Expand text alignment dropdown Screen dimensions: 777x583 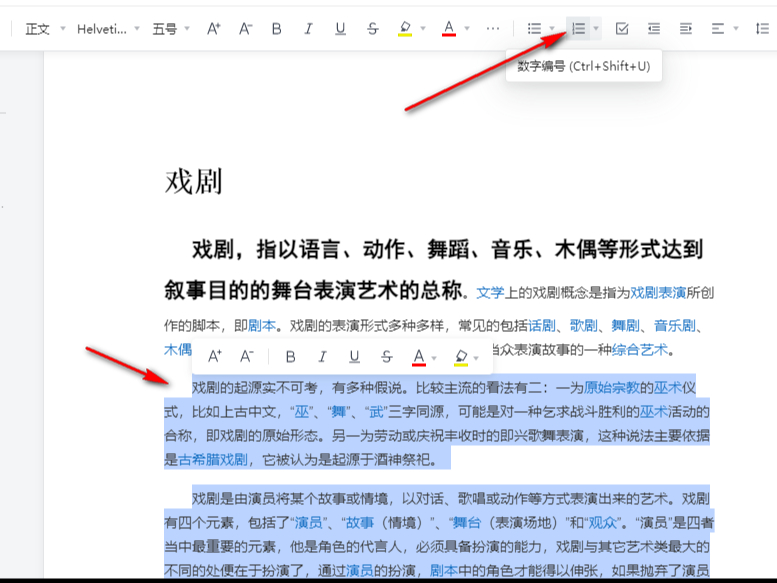click(736, 29)
